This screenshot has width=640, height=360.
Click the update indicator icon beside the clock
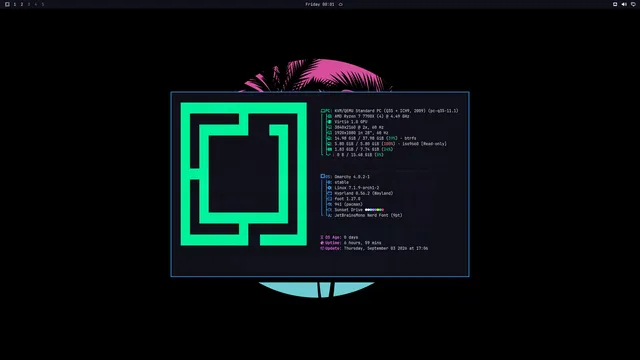tap(340, 4)
